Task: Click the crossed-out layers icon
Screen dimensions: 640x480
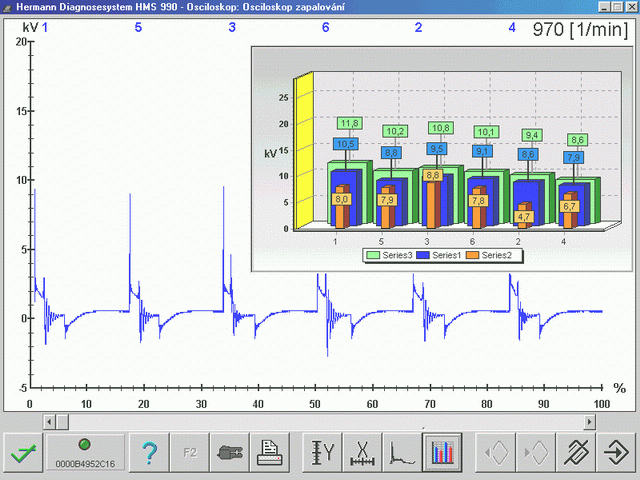Action: tap(576, 453)
